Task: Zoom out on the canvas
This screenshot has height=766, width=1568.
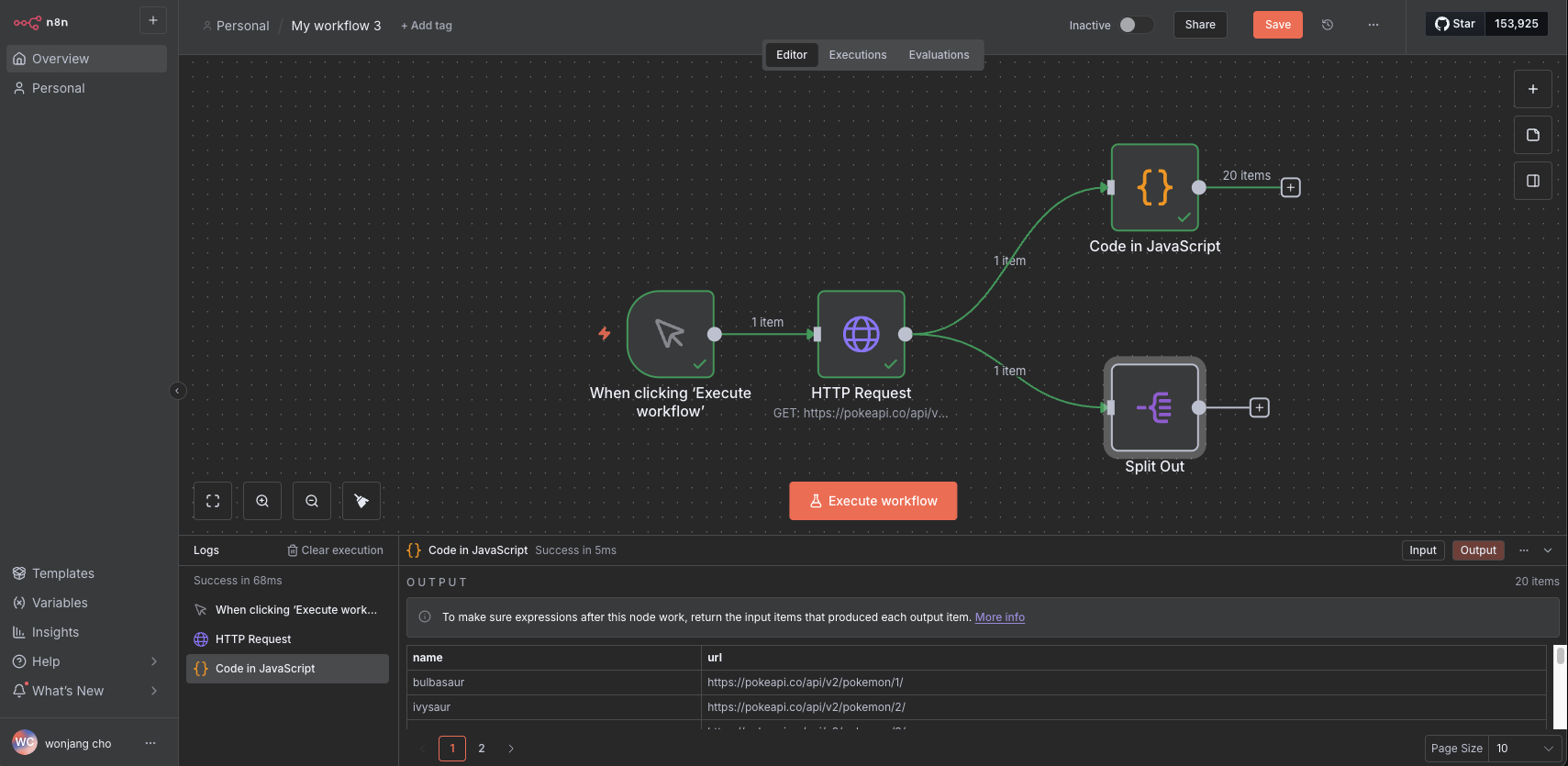Action: point(312,501)
